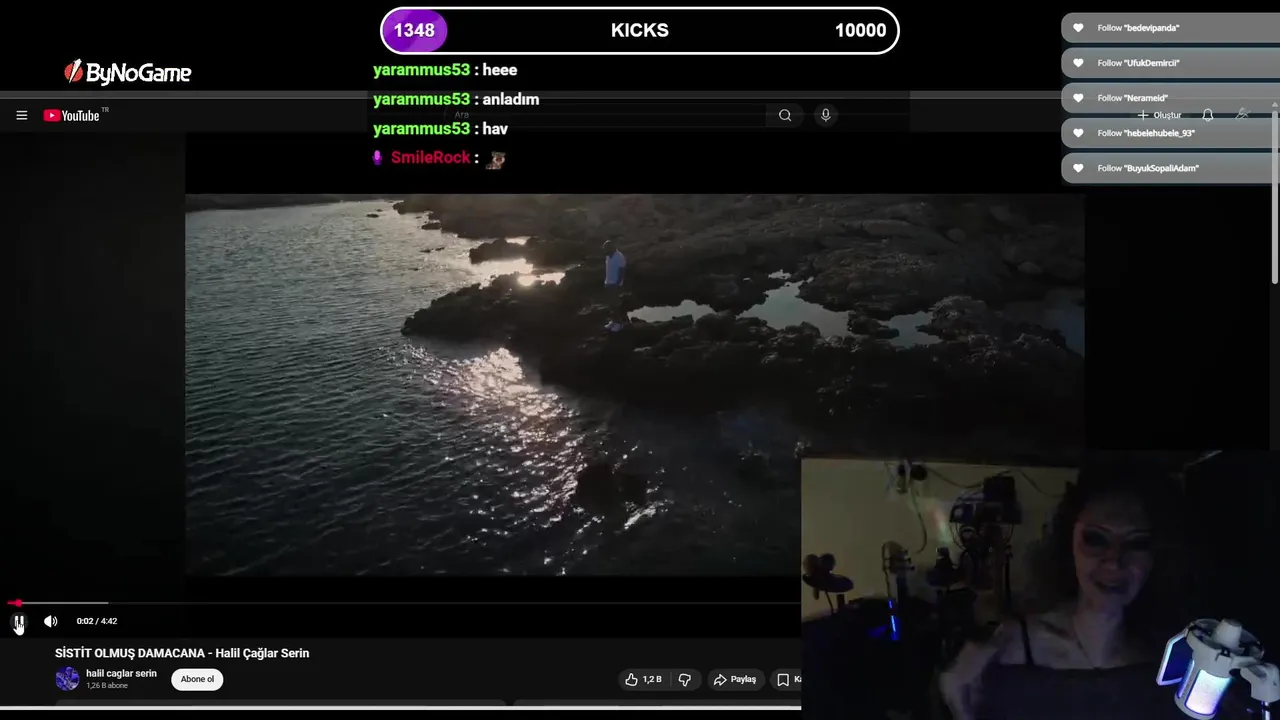Click chat message yarammus53 : heee
Screen dimensions: 1280x720
coord(445,70)
